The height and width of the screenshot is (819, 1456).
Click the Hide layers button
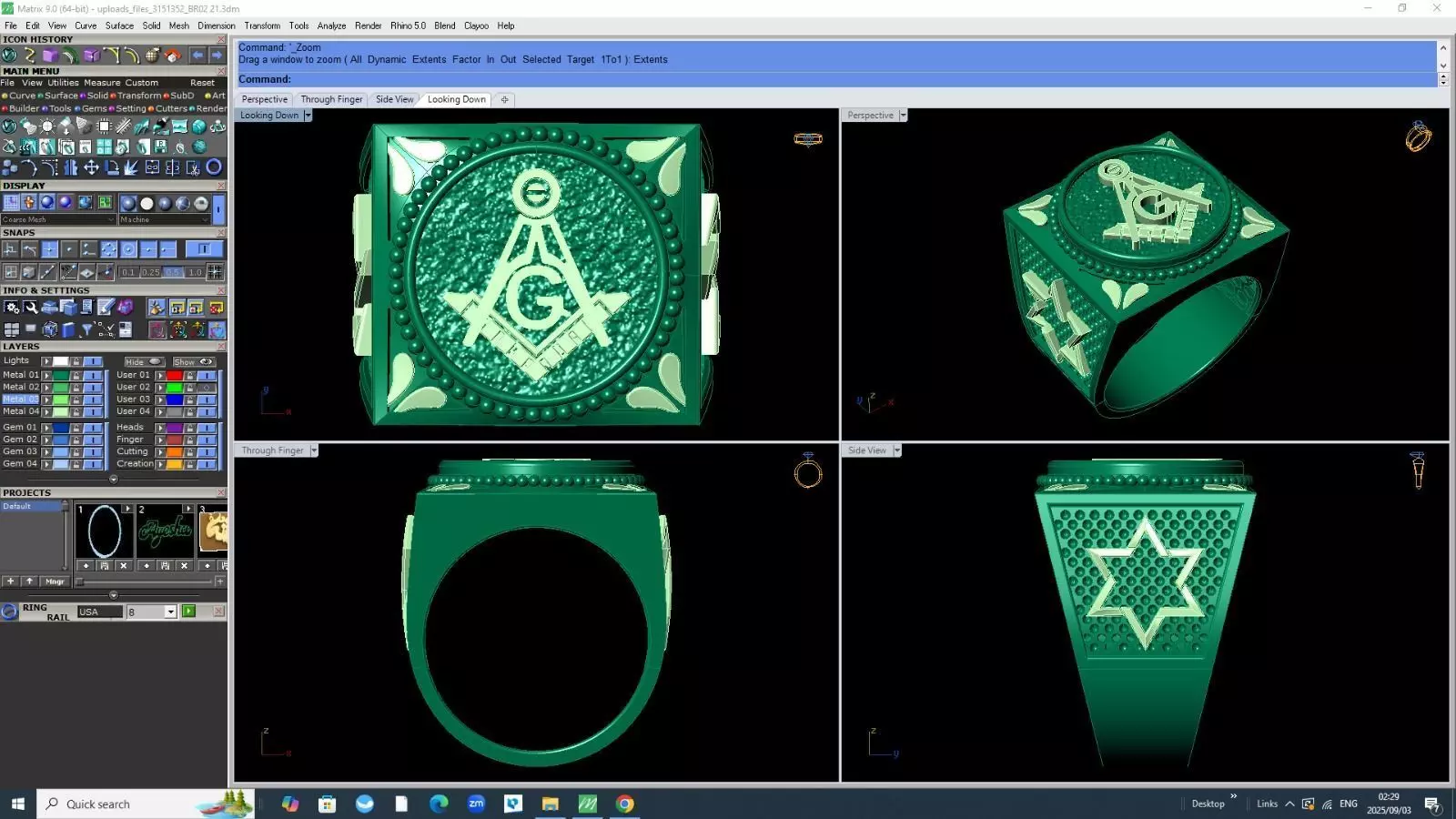pyautogui.click(x=145, y=361)
